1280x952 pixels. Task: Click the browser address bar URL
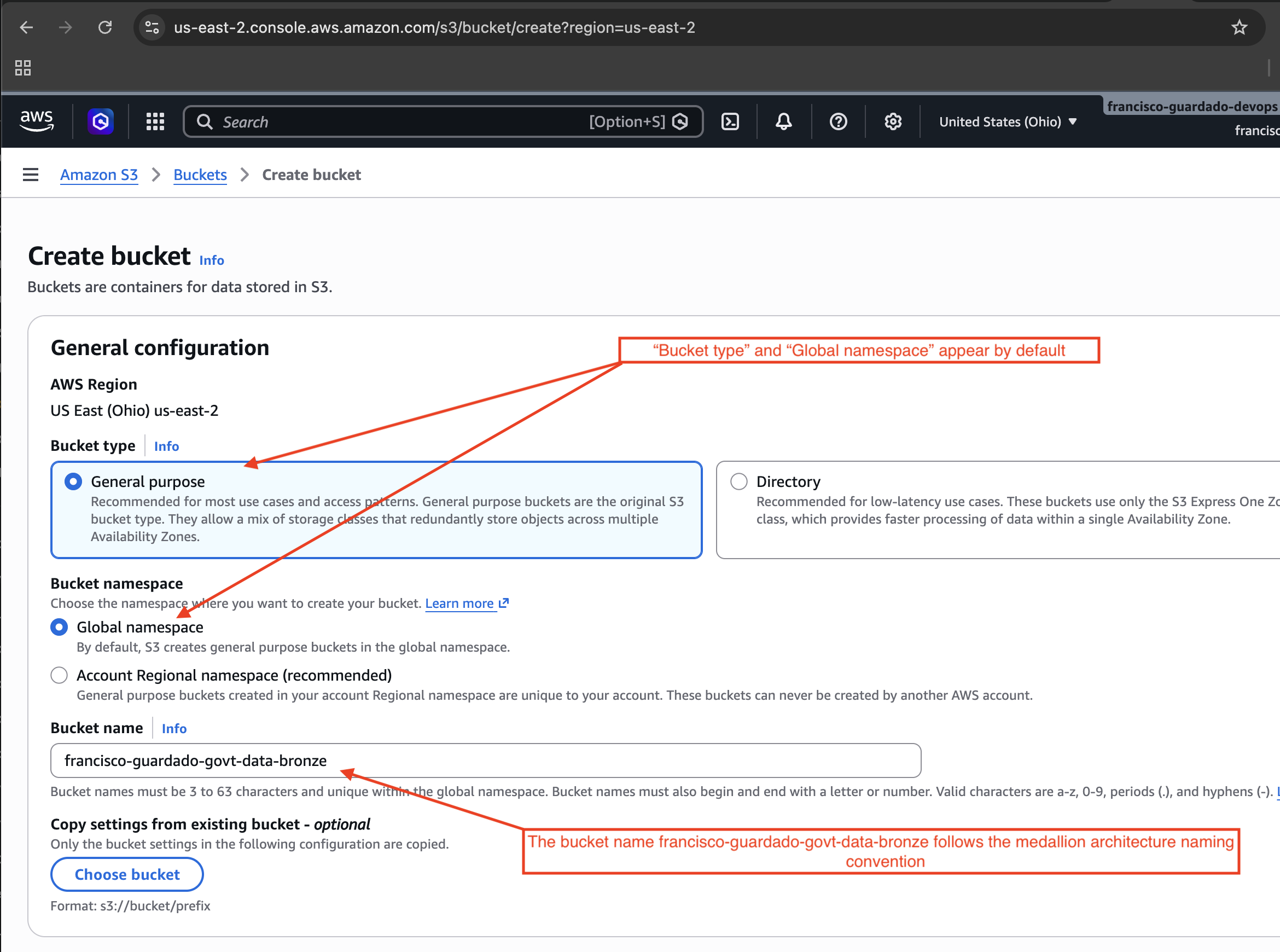click(434, 27)
